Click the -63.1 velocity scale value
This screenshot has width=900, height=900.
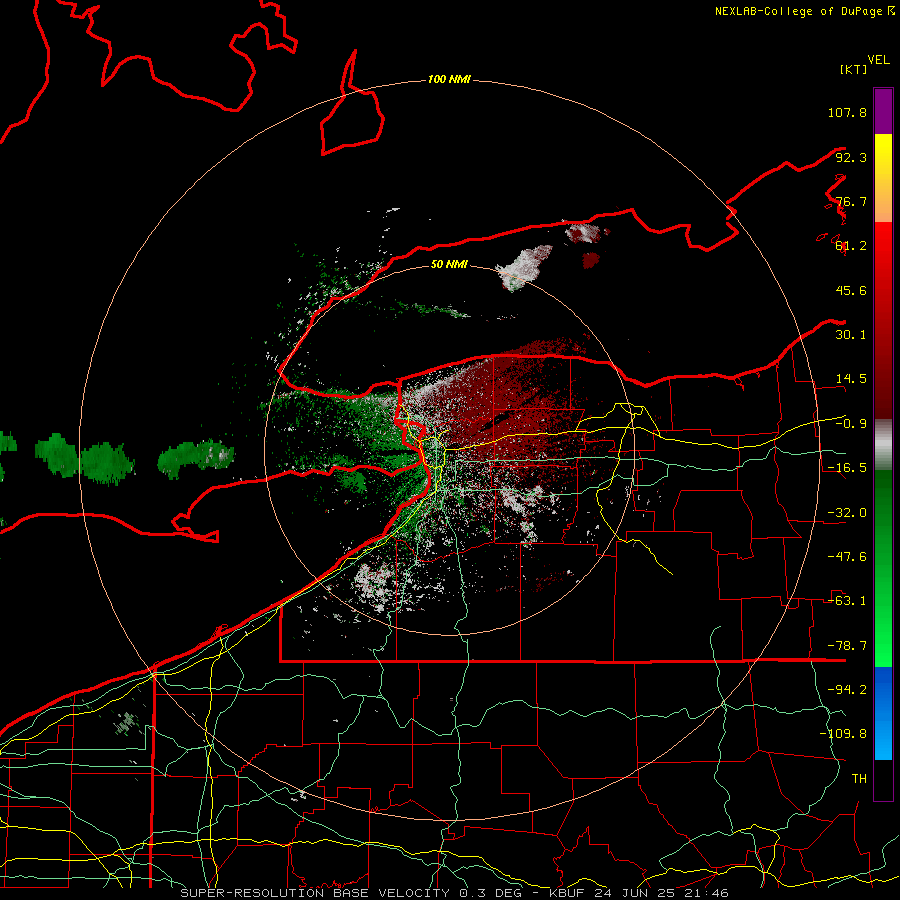click(847, 601)
